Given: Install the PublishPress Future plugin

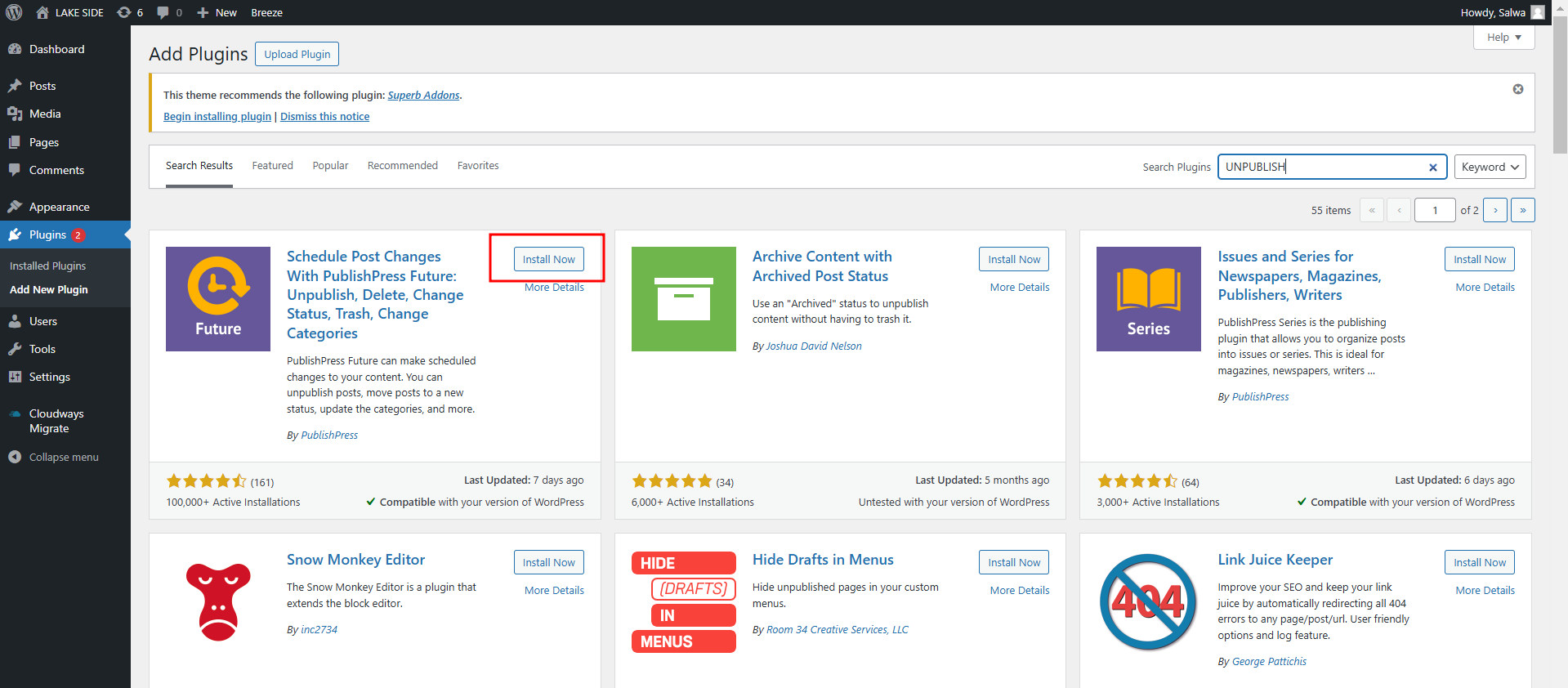Looking at the screenshot, I should click(548, 259).
